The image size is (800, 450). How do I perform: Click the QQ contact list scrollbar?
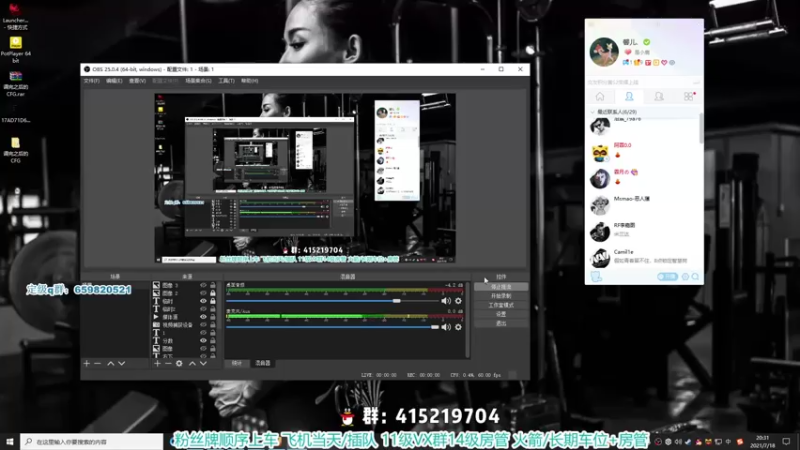pyautogui.click(x=701, y=130)
